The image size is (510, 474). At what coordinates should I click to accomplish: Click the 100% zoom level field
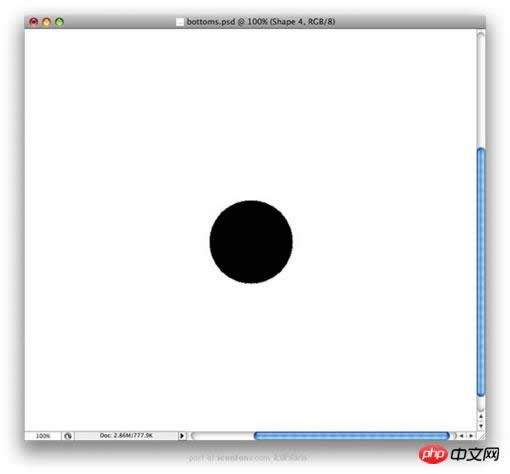click(43, 436)
